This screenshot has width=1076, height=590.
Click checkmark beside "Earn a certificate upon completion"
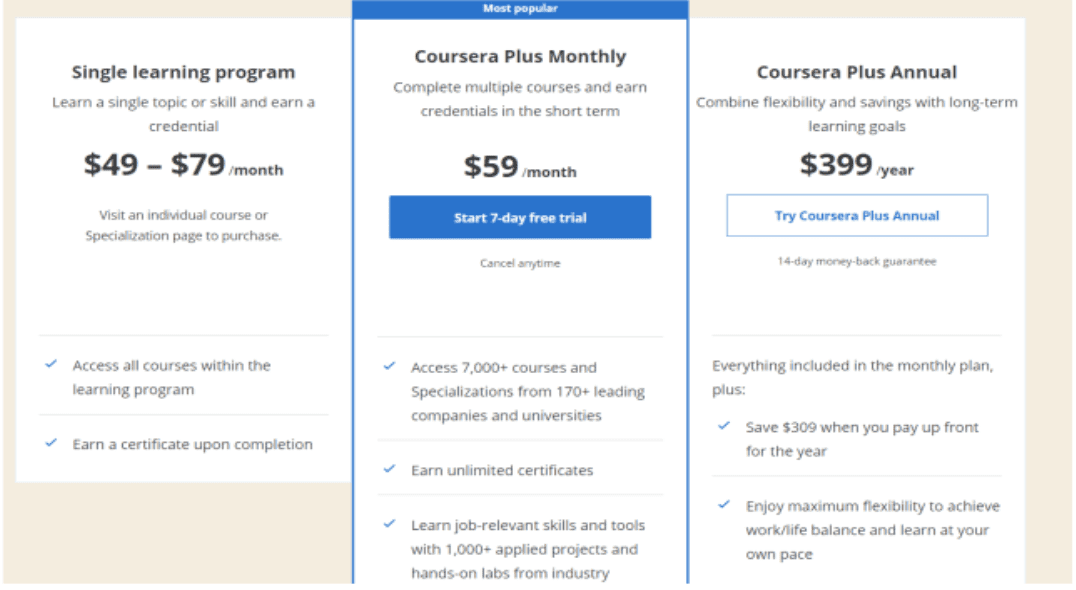pyautogui.click(x=51, y=444)
